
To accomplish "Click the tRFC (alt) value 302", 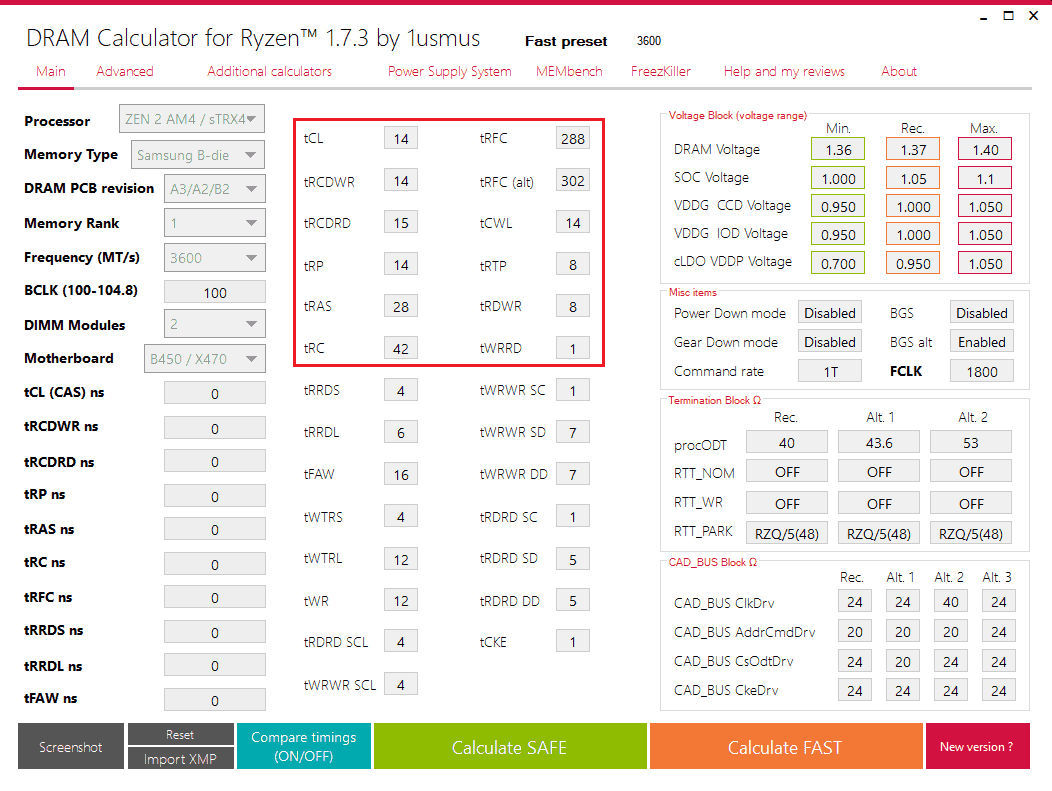I will pos(573,180).
